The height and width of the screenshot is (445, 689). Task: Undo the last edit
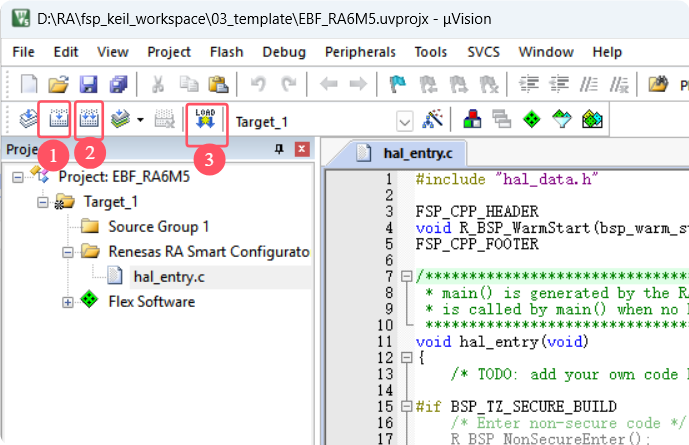click(258, 83)
